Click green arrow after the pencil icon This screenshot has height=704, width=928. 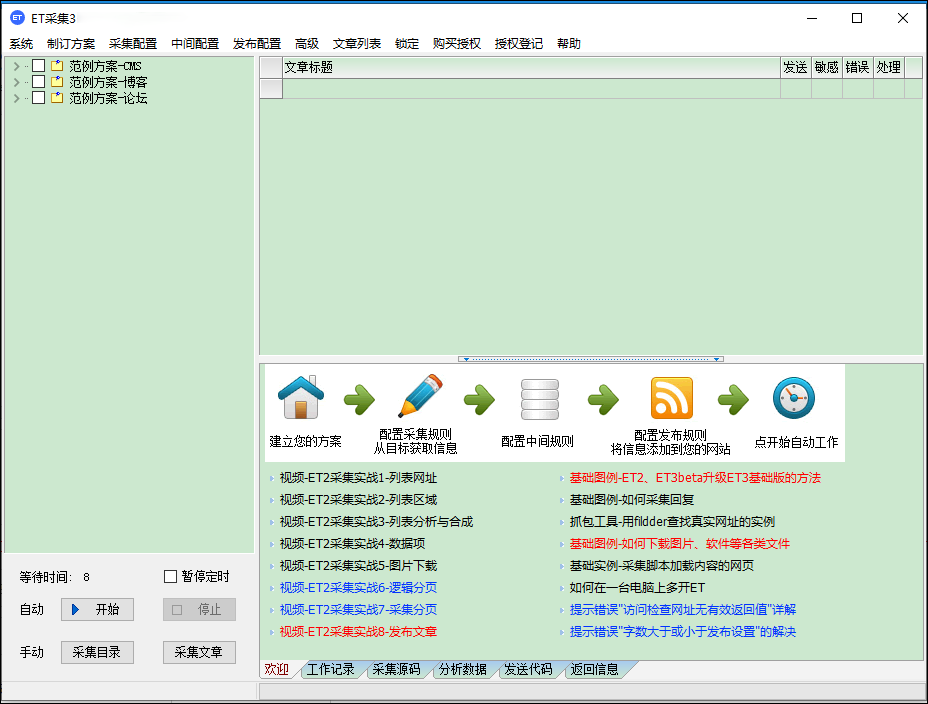(479, 399)
